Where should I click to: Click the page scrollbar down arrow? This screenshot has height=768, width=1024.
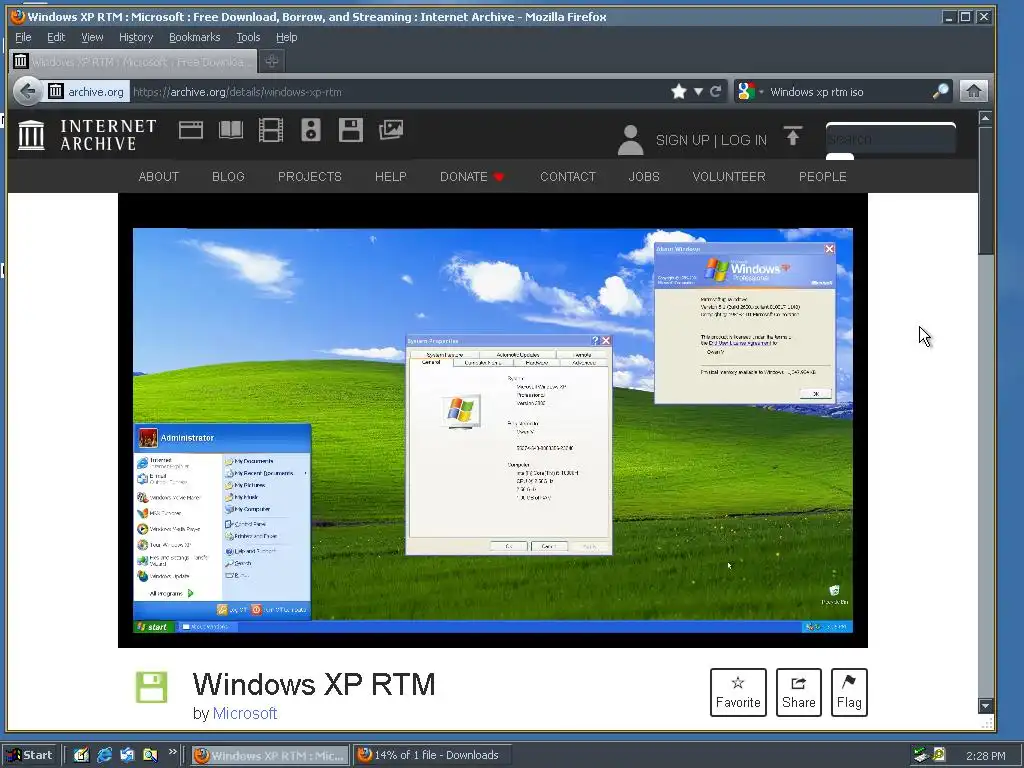point(985,706)
